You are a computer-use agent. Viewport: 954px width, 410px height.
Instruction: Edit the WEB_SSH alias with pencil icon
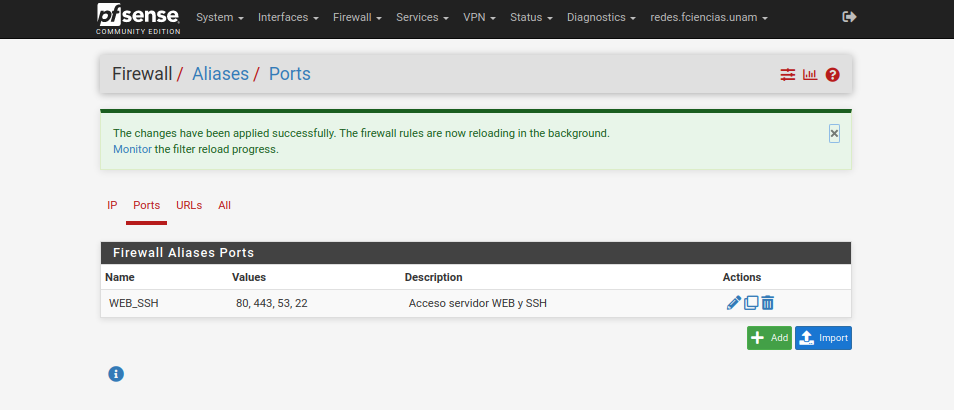coord(734,303)
